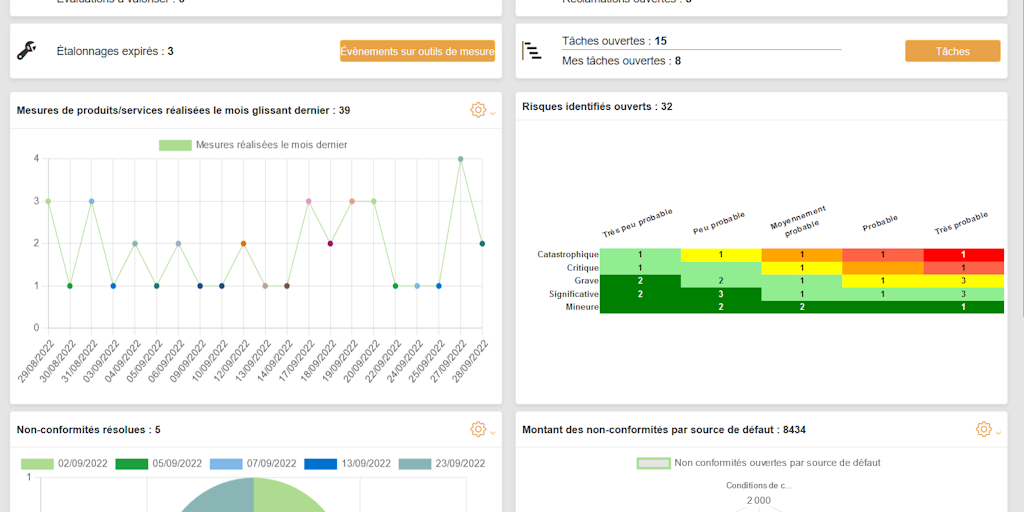Click the teal pie slice of resolved non-conformities

tap(219, 496)
